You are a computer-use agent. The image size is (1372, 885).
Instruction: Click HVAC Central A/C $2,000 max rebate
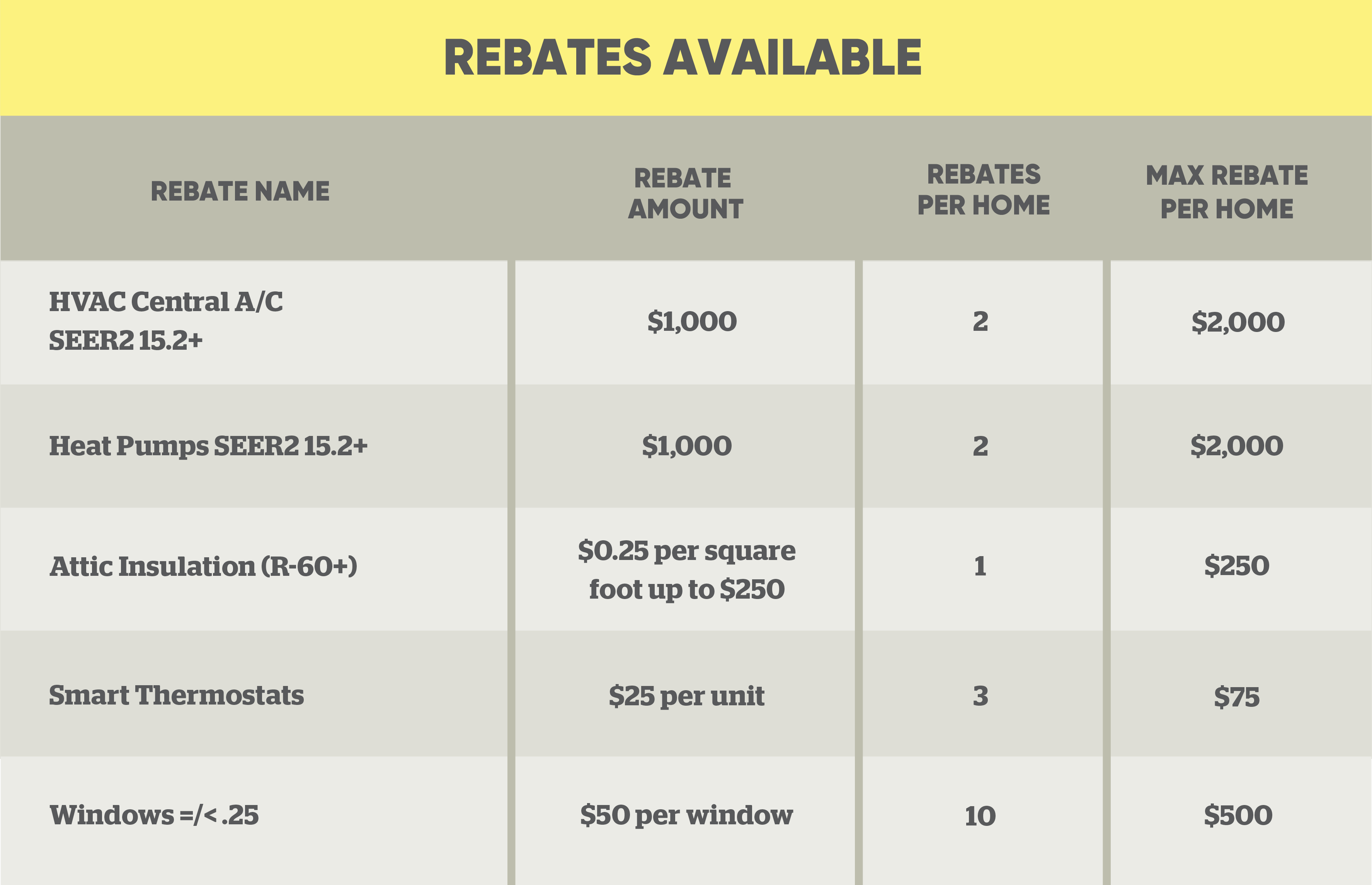click(x=1238, y=322)
